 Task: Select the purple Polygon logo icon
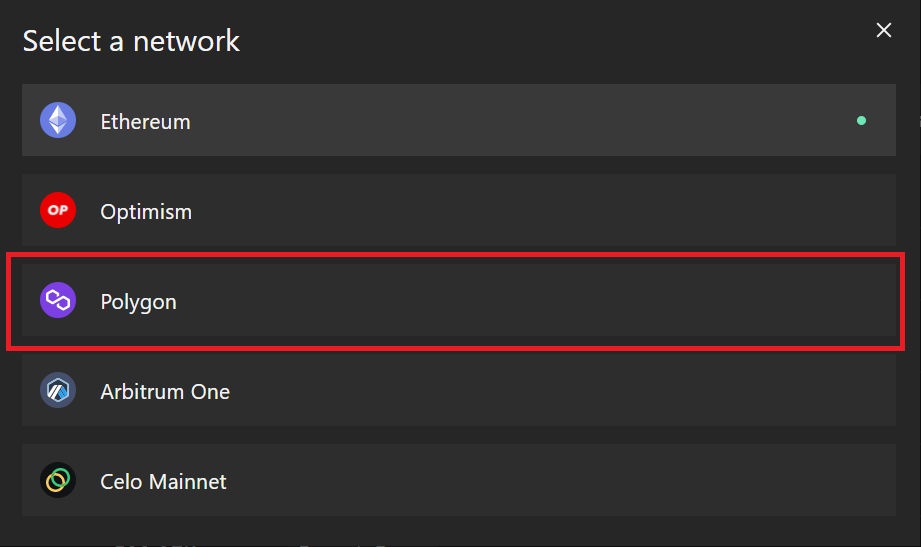pyautogui.click(x=58, y=300)
